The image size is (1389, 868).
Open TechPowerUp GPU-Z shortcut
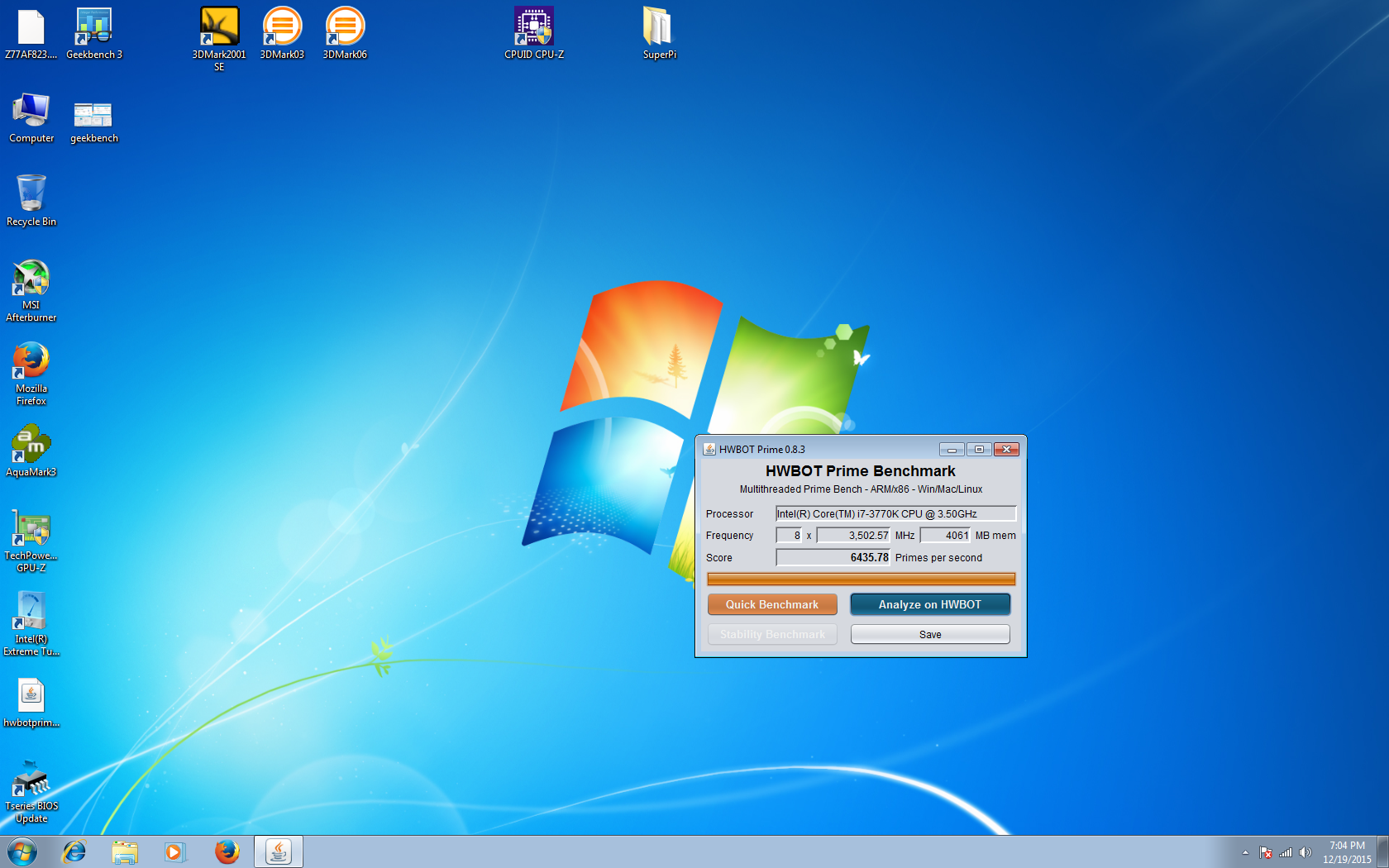pyautogui.click(x=31, y=541)
